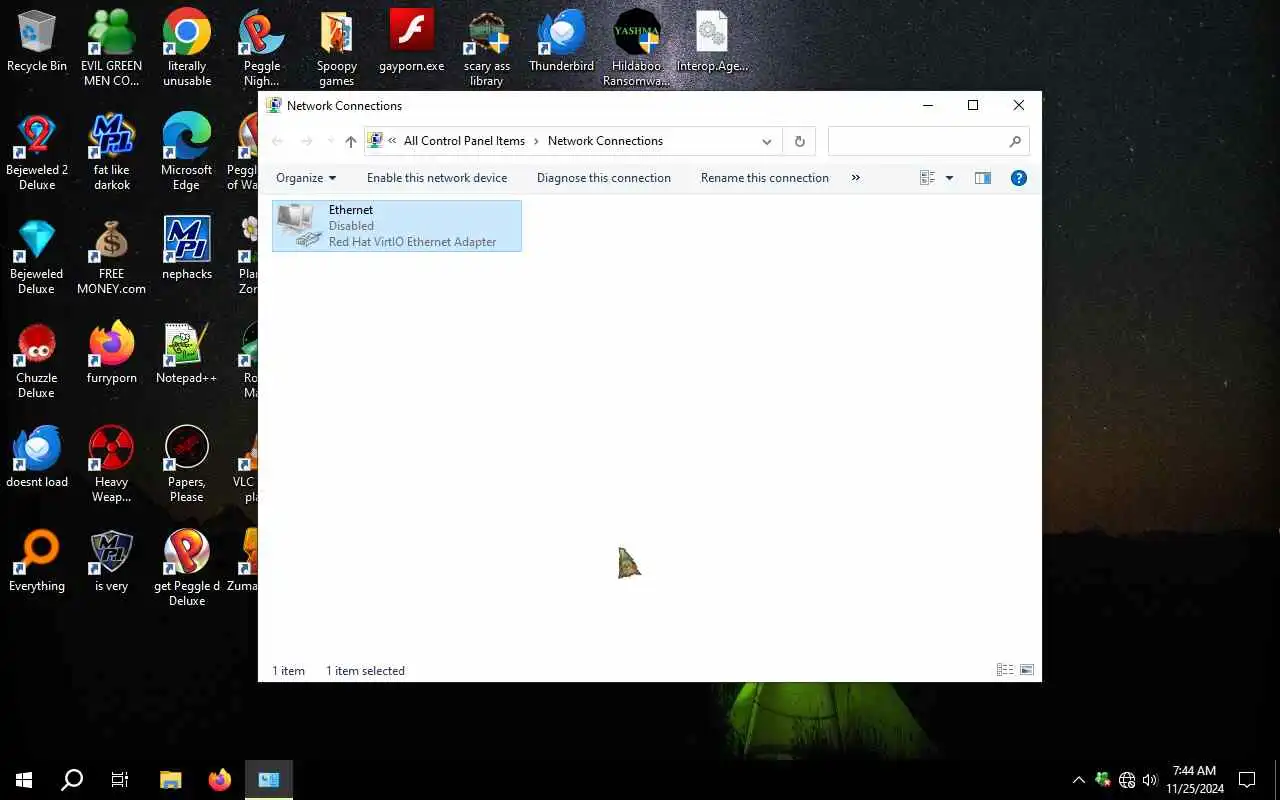Launch Microsoft Edge from desktop

click(x=187, y=152)
